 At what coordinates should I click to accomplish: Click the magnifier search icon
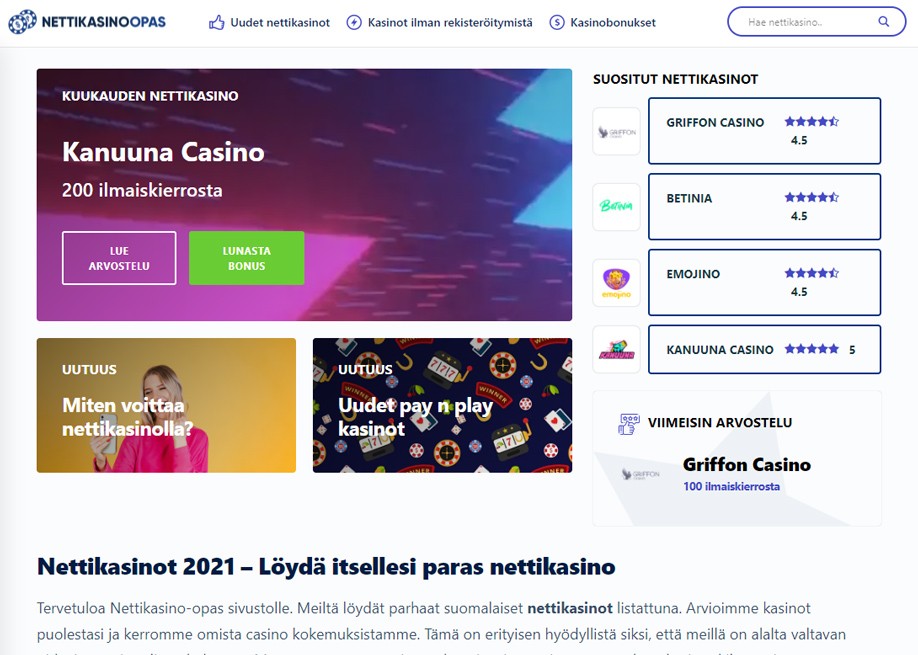[x=883, y=22]
